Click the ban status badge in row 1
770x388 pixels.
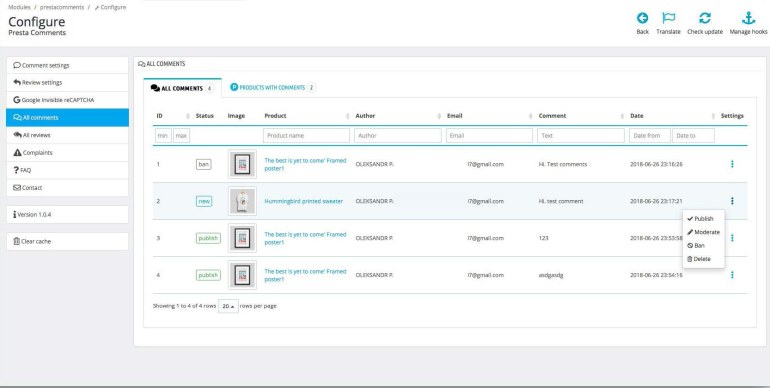[203, 164]
